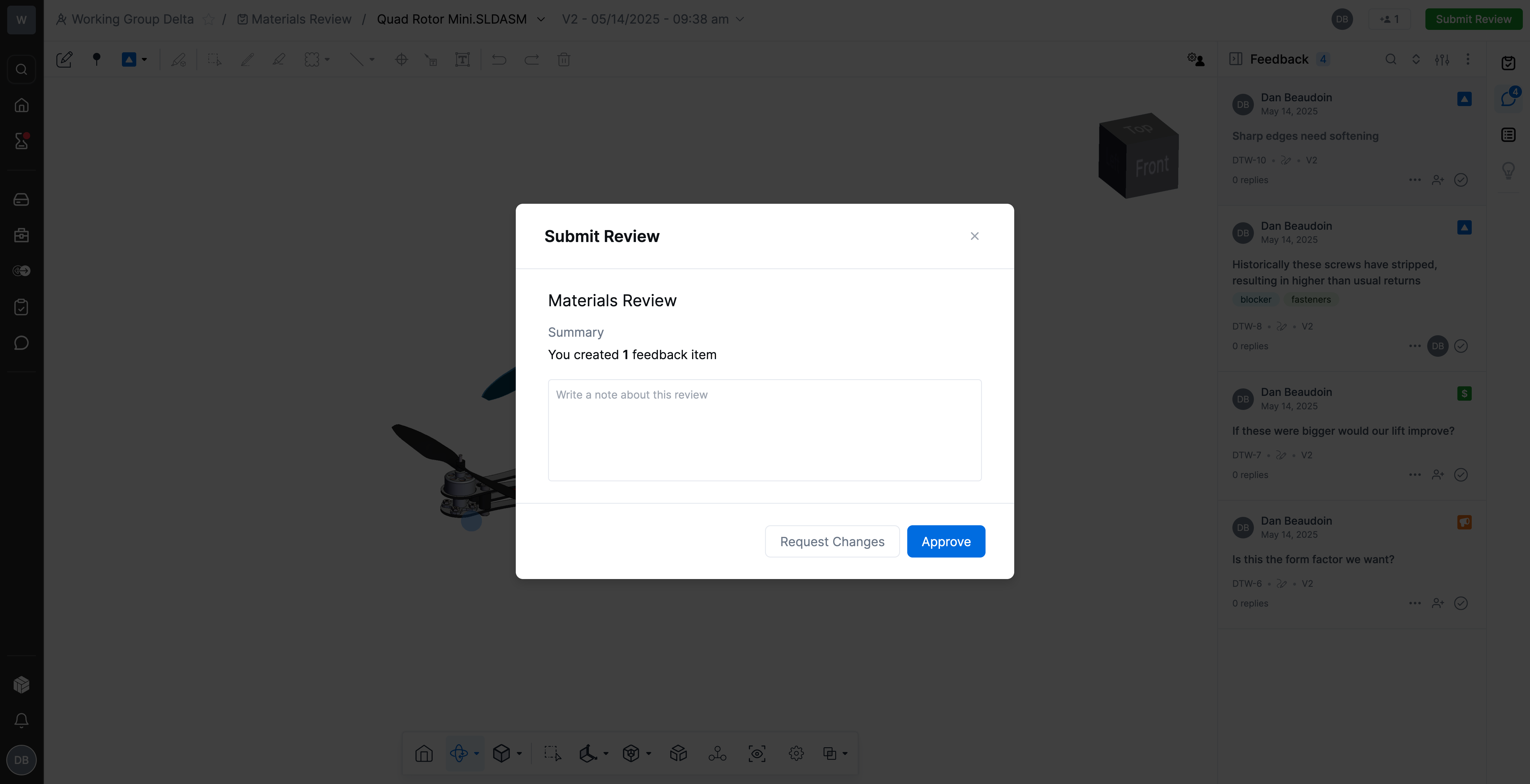This screenshot has height=784, width=1530.
Task: Open the section plane tool dropdown arrow
Action: pyautogui.click(x=606, y=754)
